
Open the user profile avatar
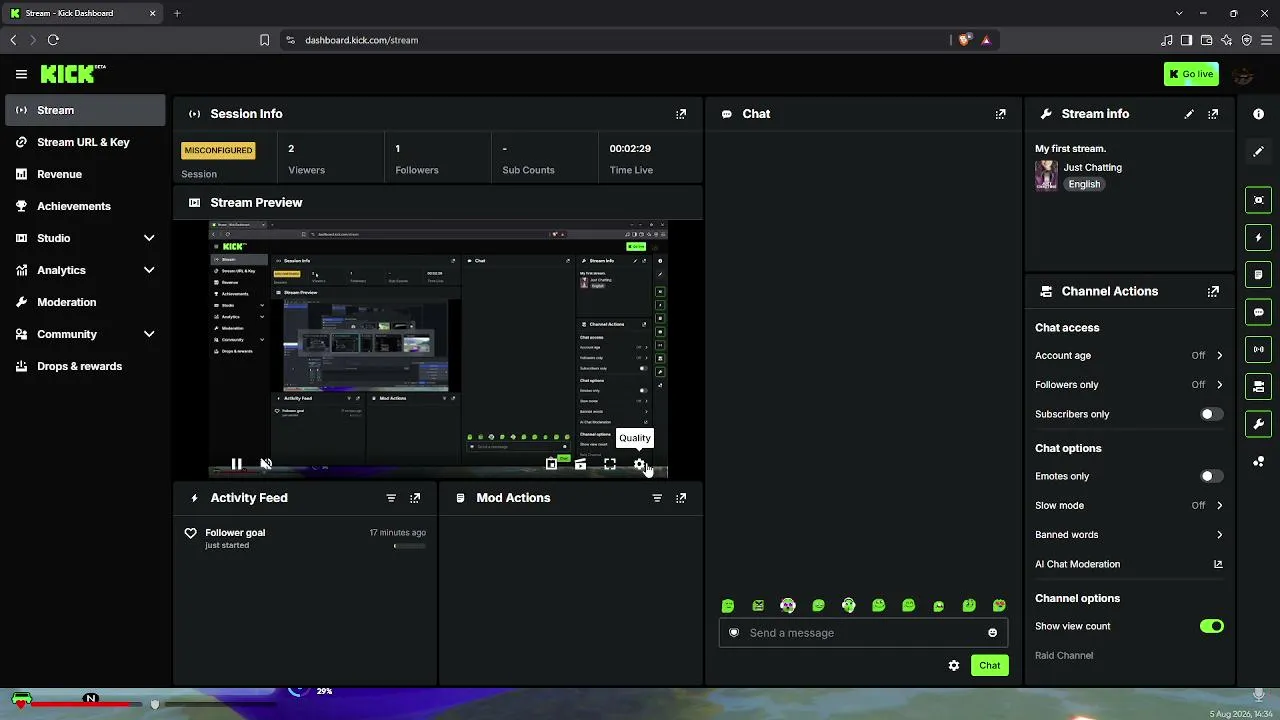pyautogui.click(x=1243, y=74)
